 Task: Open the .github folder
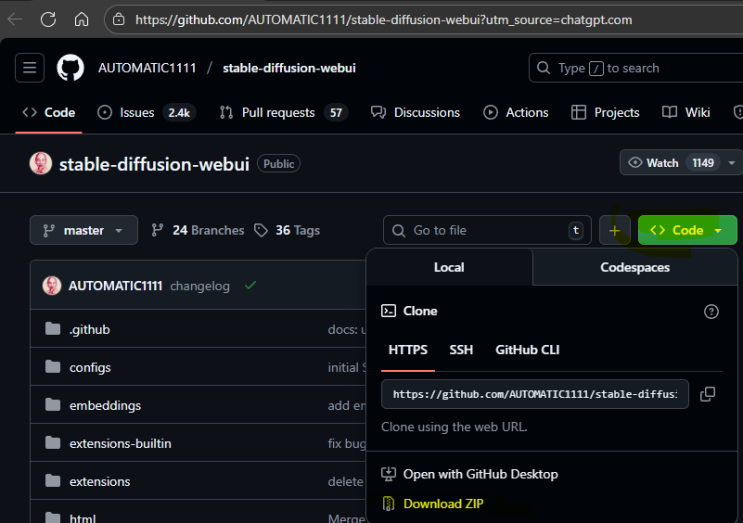pyautogui.click(x=90, y=329)
